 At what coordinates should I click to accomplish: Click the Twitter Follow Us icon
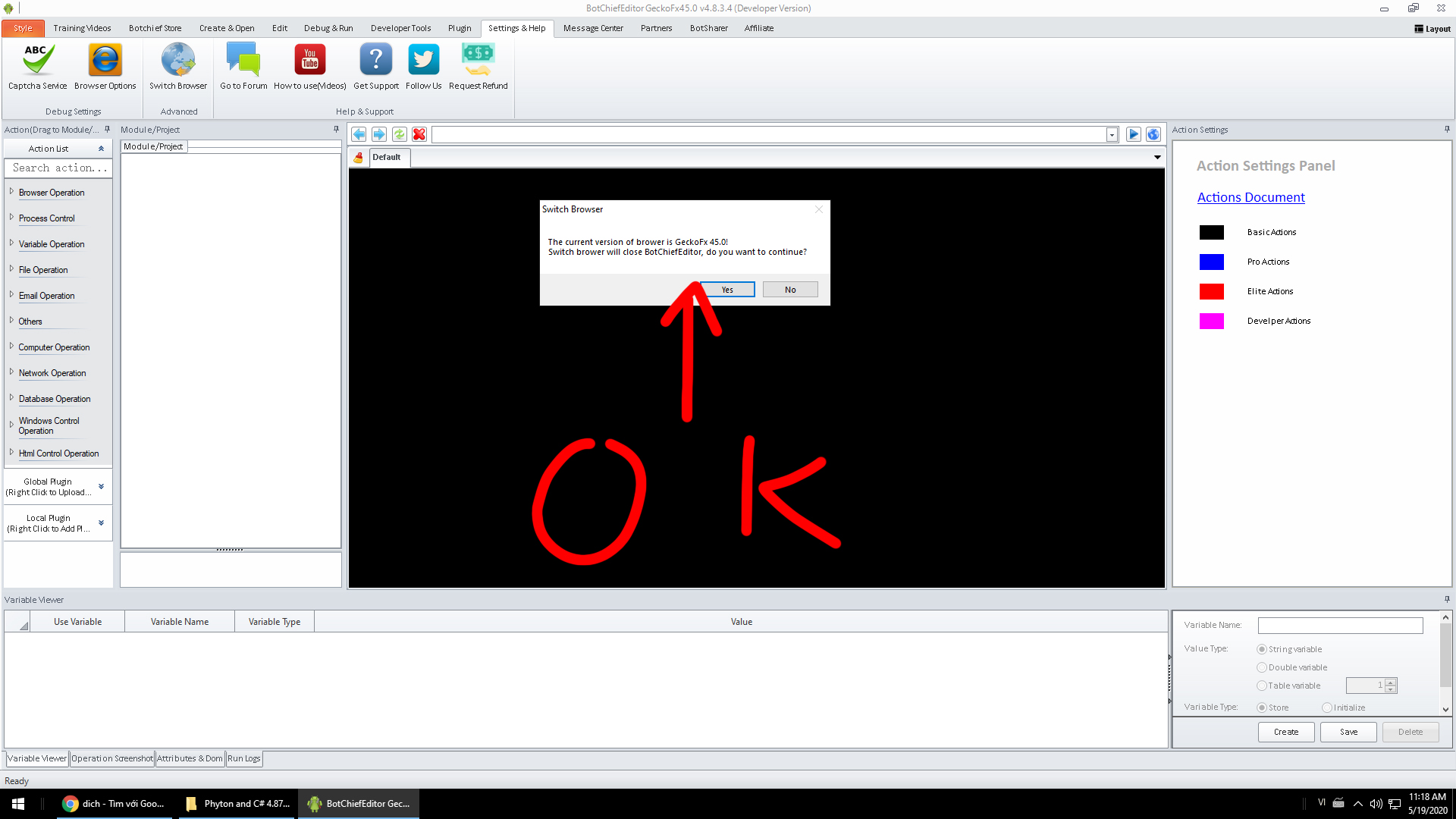423,61
